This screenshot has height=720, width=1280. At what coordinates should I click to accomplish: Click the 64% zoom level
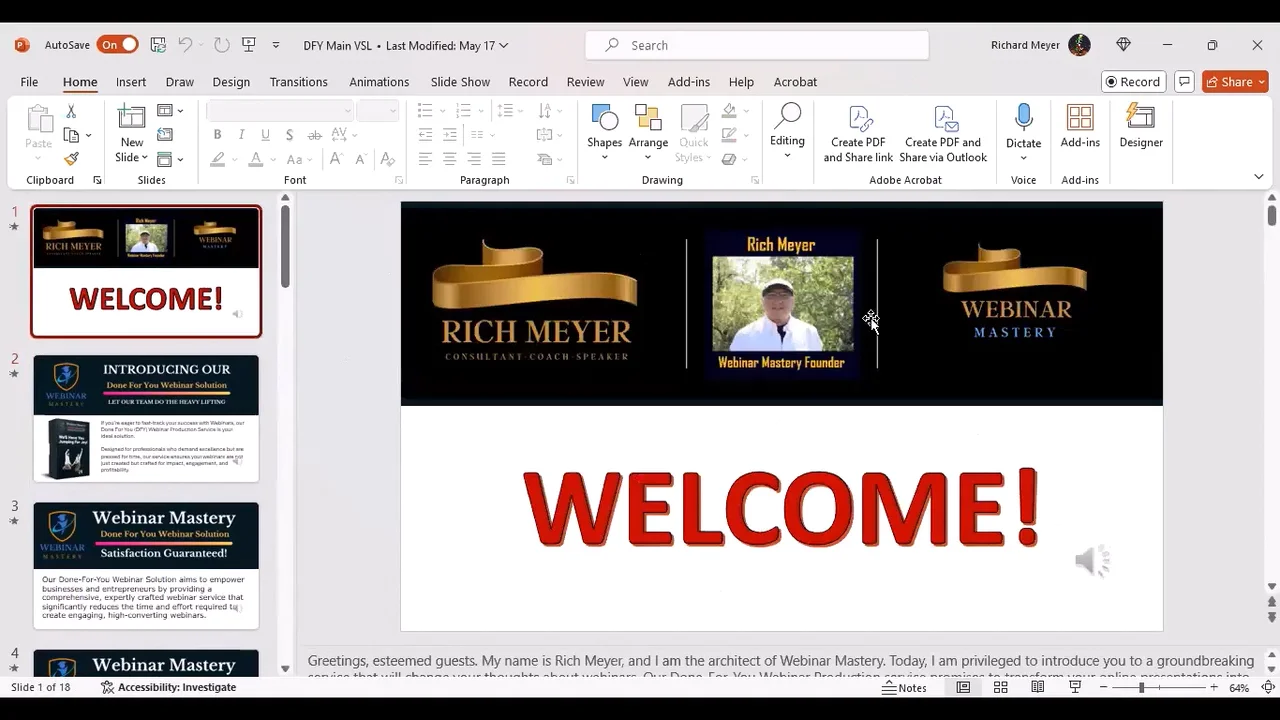tap(1239, 688)
